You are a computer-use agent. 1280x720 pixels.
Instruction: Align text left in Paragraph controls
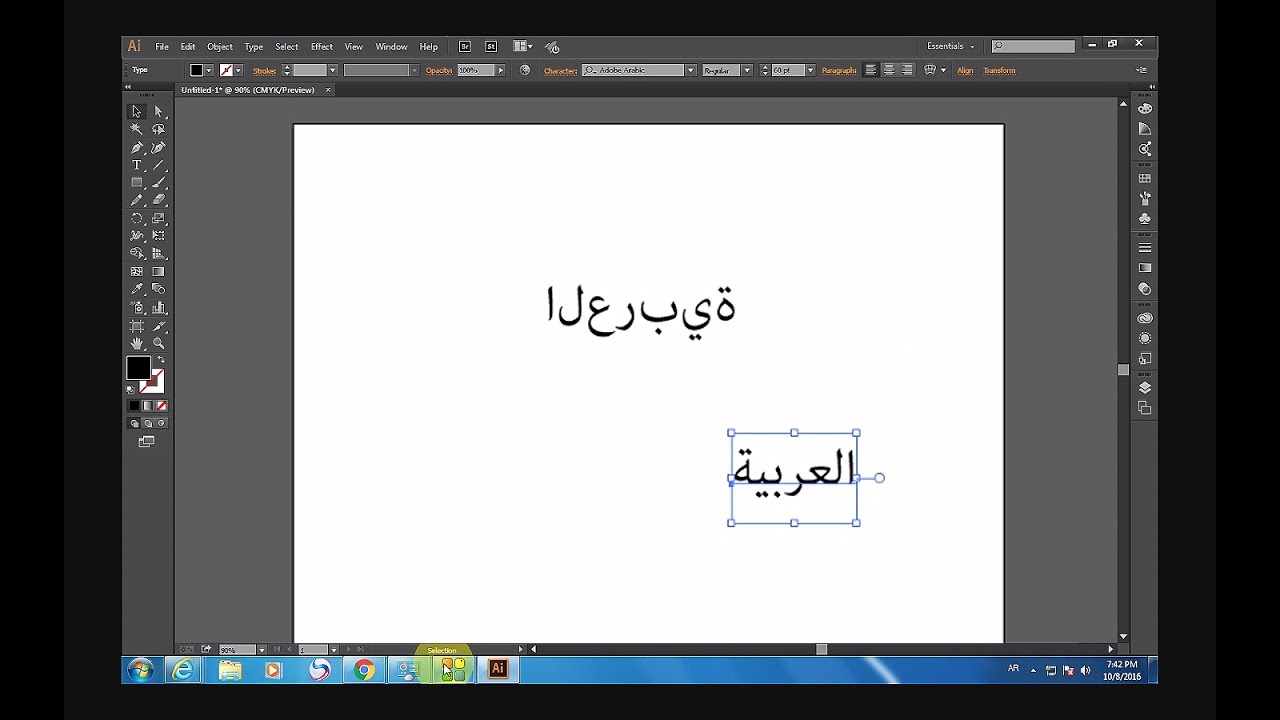(x=871, y=70)
